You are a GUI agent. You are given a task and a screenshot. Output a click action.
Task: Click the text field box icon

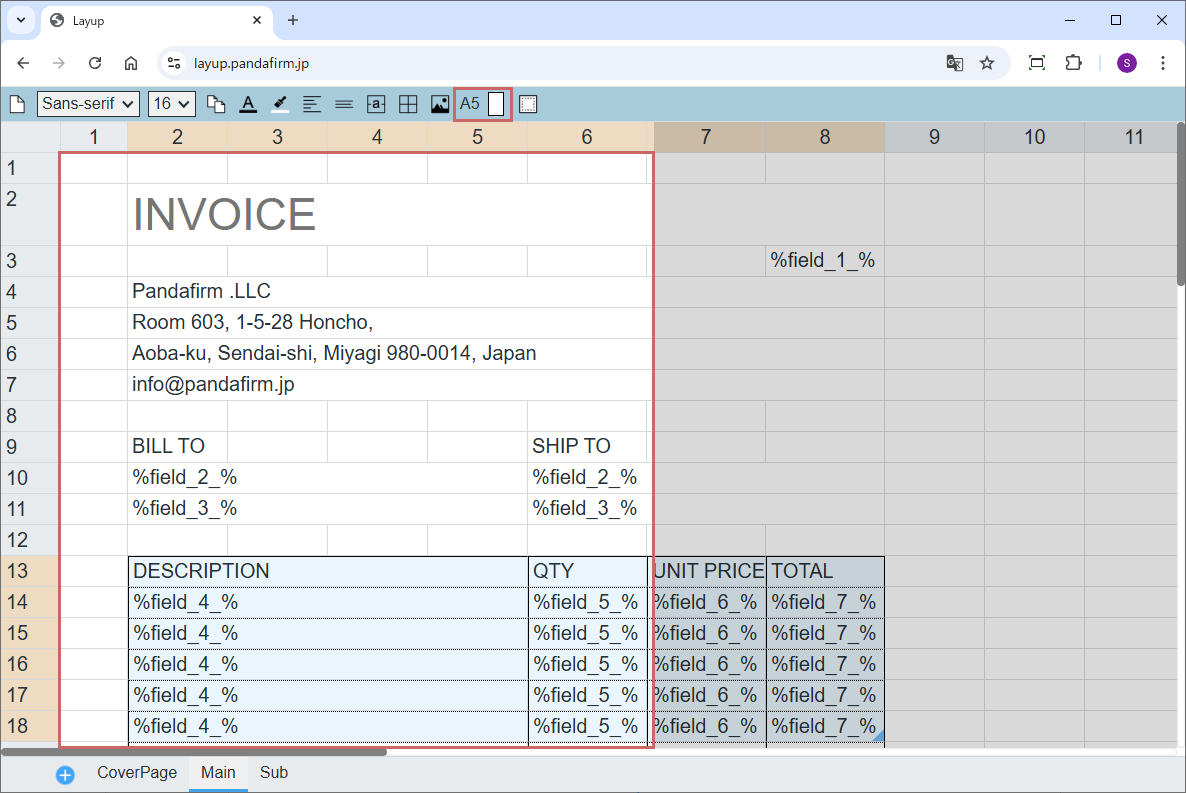click(376, 104)
